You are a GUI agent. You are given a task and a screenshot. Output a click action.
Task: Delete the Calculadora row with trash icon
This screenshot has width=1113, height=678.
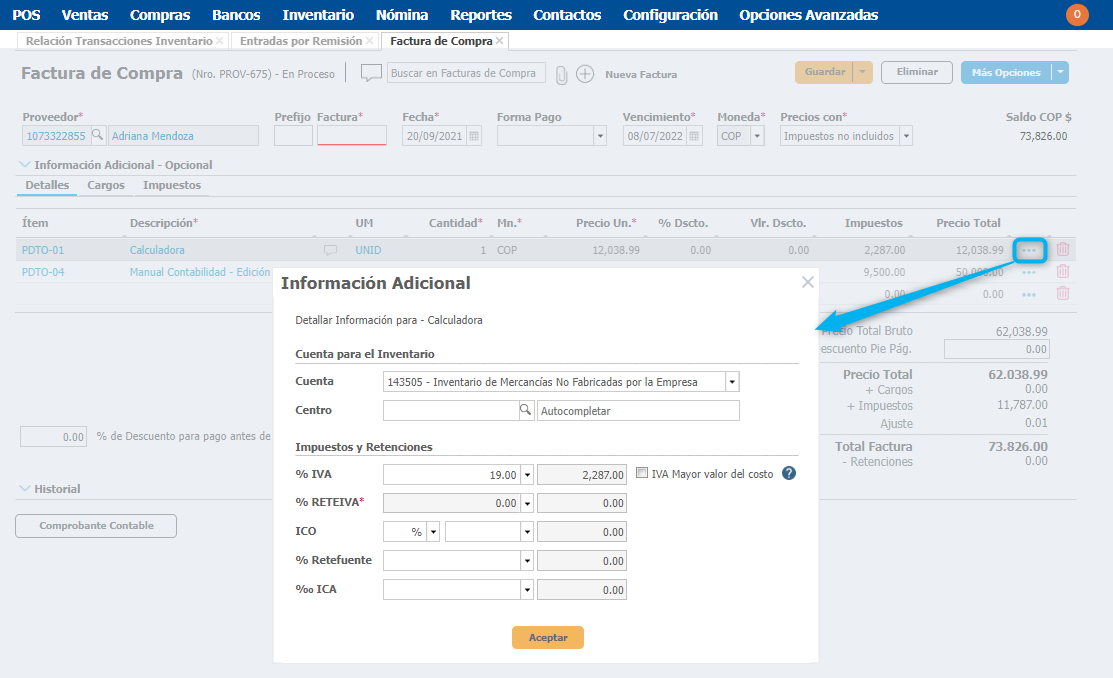pyautogui.click(x=1063, y=250)
